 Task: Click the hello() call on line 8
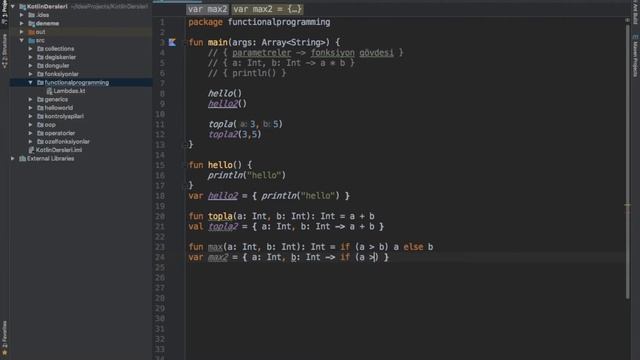pos(225,93)
